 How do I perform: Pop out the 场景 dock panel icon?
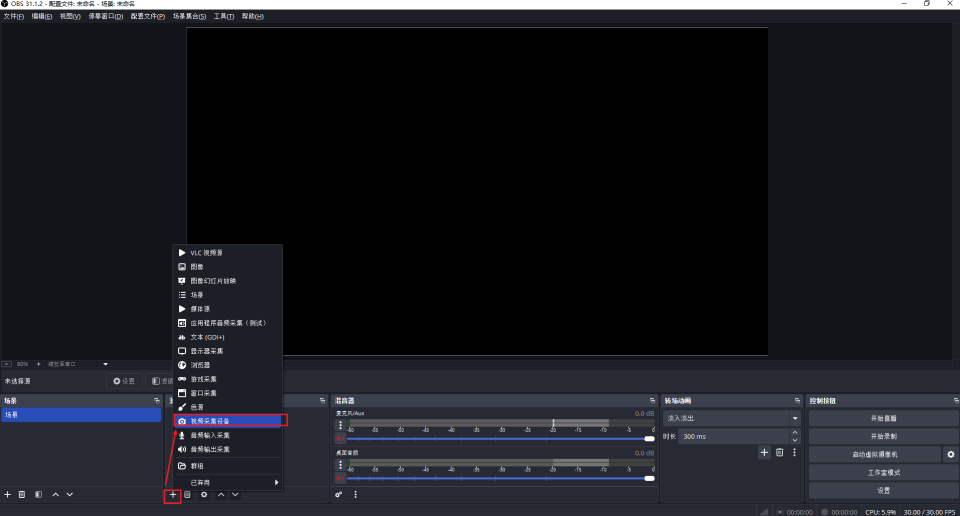pyautogui.click(x=157, y=400)
